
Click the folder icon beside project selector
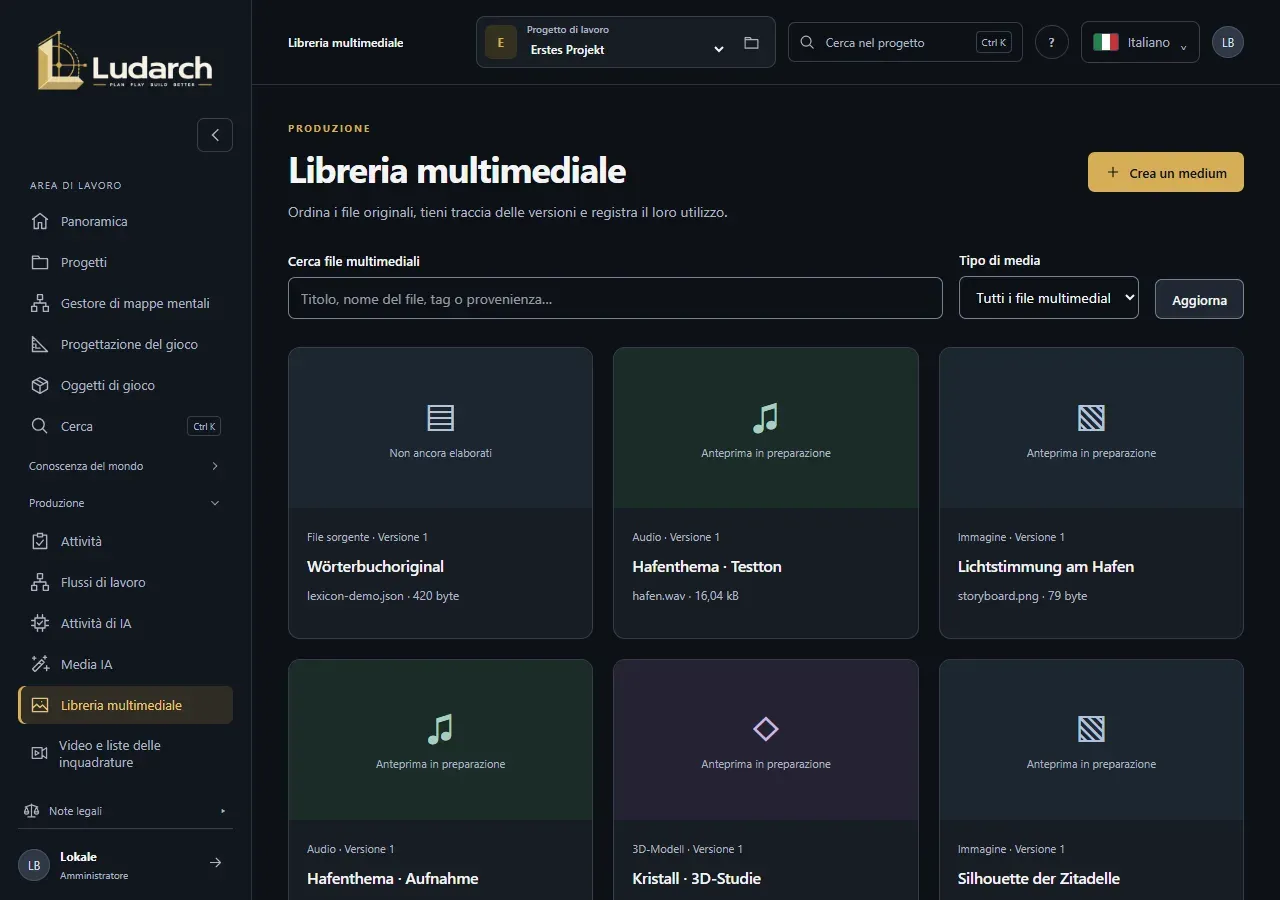[752, 43]
